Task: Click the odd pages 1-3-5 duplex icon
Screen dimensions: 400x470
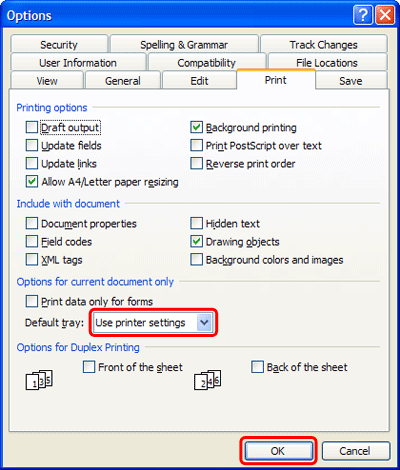Action: coord(39,380)
